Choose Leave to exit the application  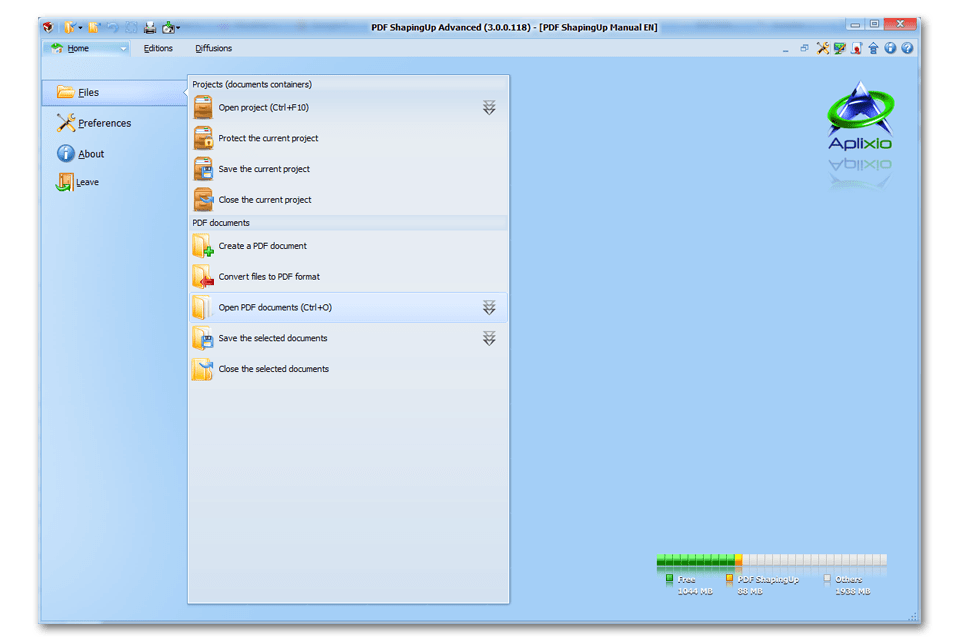coord(87,182)
